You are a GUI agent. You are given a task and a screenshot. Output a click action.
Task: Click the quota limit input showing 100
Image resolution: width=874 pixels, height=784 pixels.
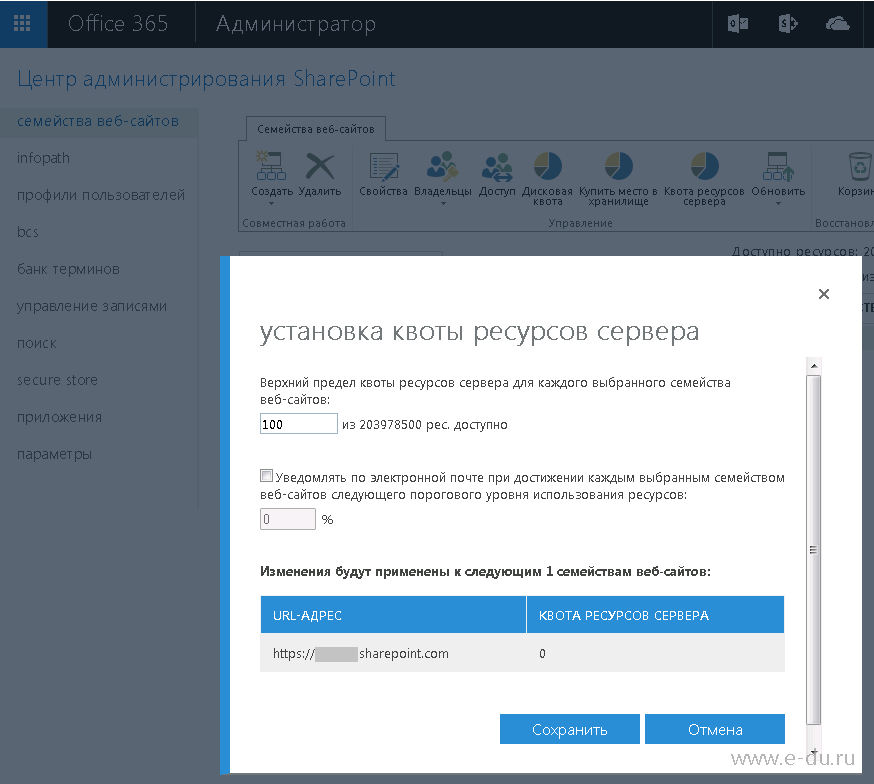(x=298, y=423)
